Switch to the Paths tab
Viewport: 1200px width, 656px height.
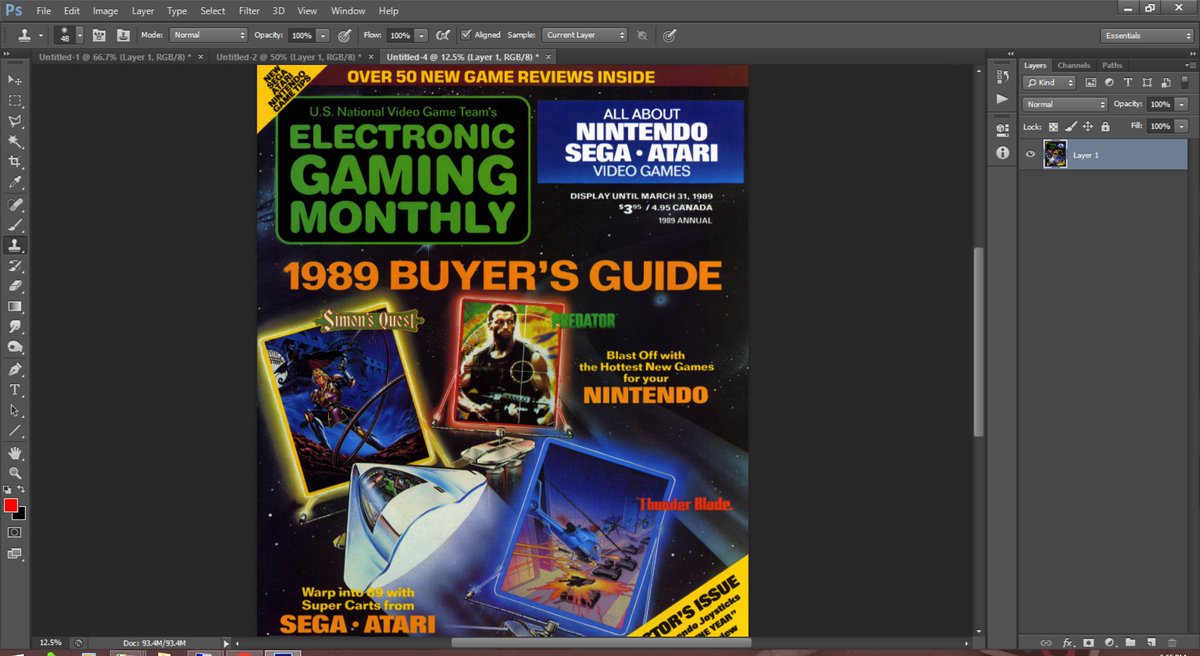point(1112,65)
